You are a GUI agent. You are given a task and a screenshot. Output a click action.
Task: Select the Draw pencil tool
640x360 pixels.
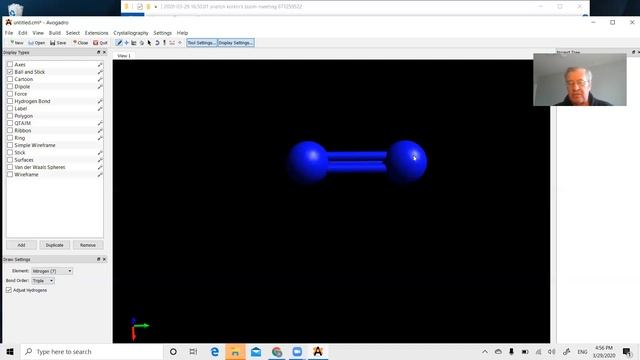pyautogui.click(x=119, y=43)
